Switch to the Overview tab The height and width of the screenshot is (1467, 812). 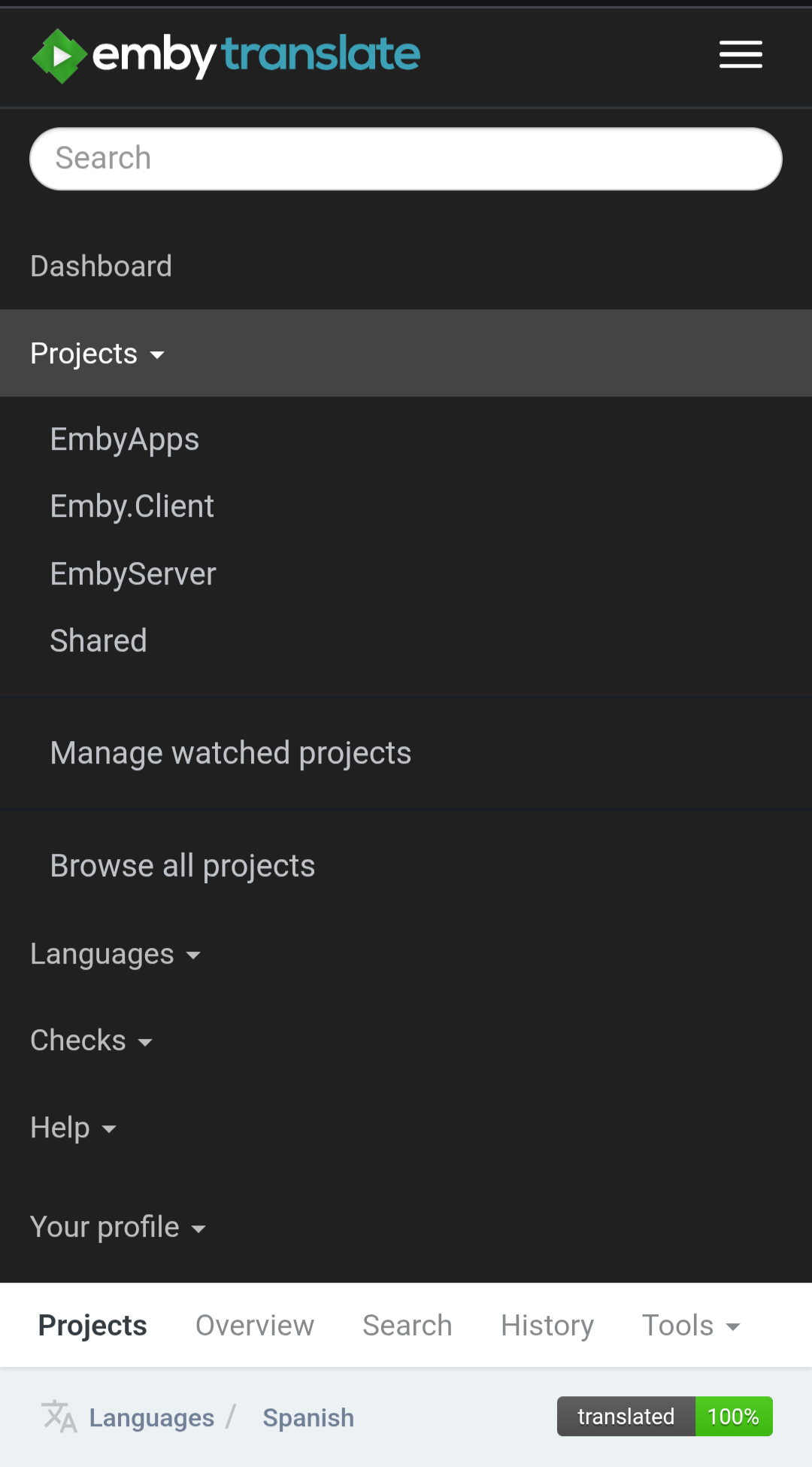[255, 1326]
